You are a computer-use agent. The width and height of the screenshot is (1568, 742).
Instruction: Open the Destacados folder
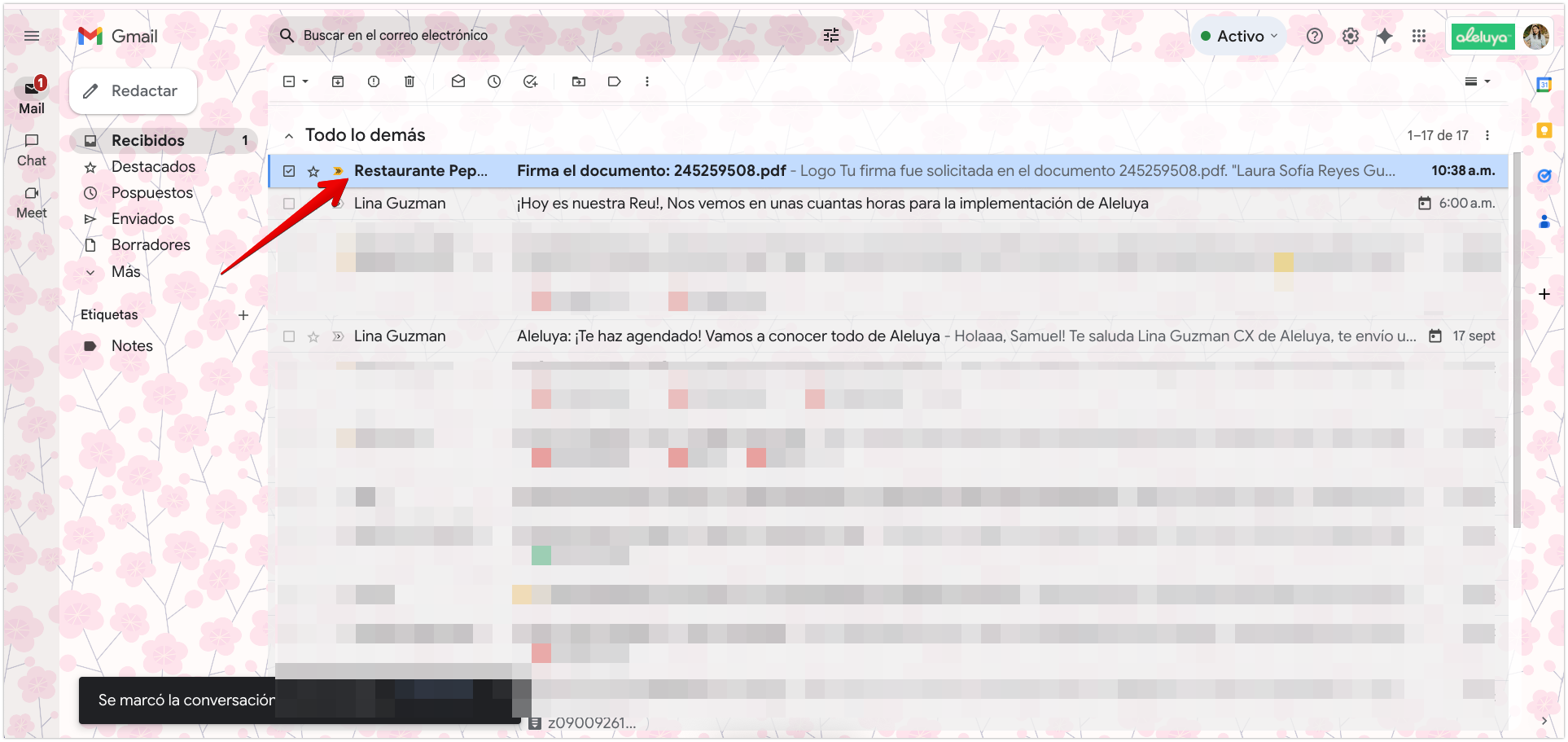(153, 167)
